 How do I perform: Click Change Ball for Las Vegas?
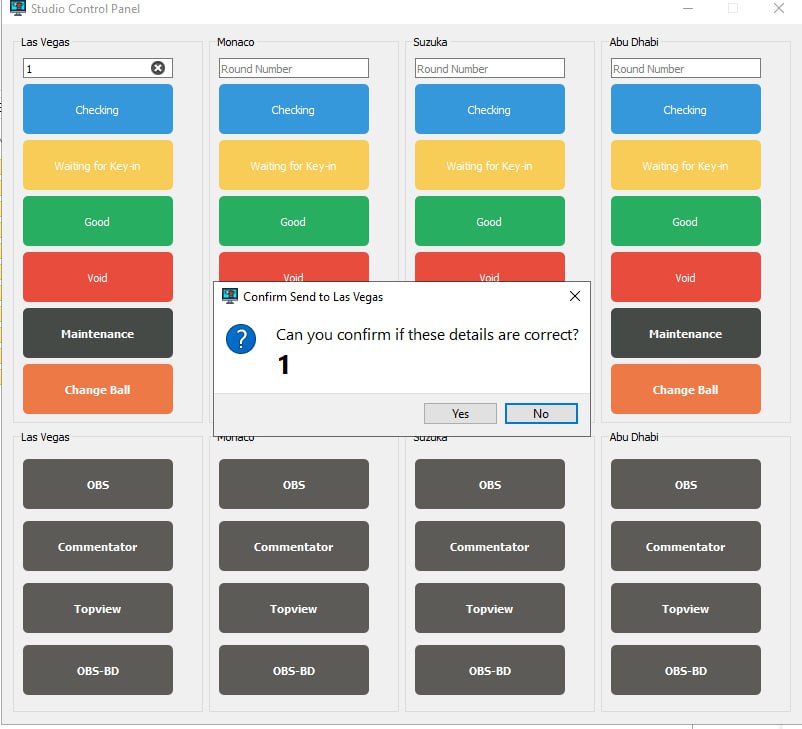[98, 389]
